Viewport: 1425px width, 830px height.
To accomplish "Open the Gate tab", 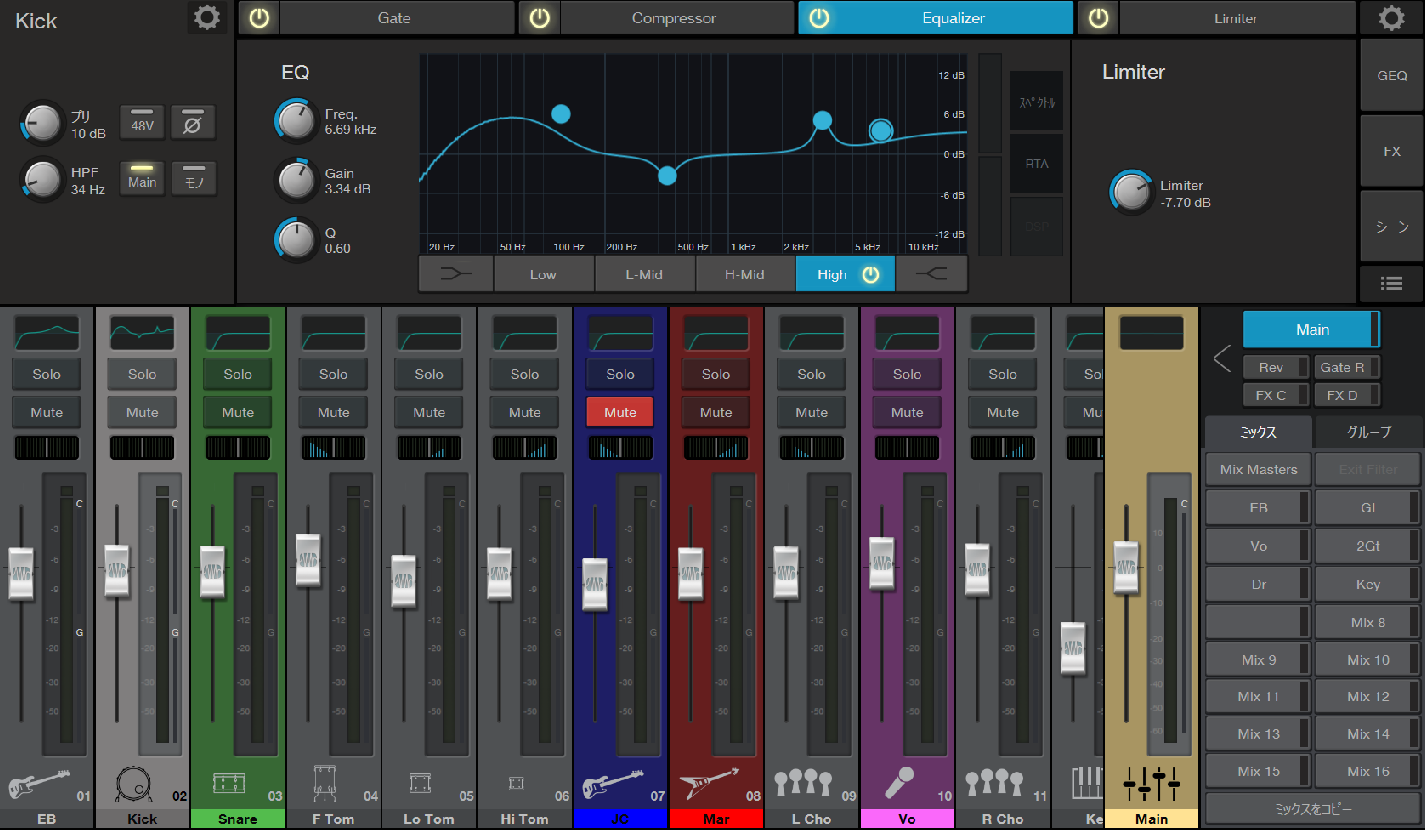I will coord(395,18).
